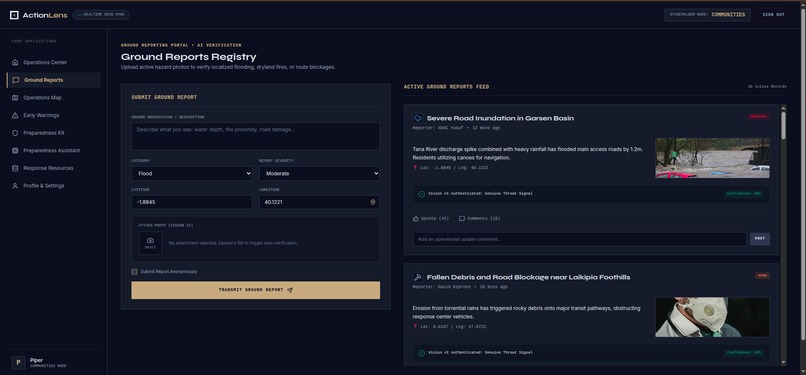Focus the Ground Observation description box
Viewport: 806px width, 375px height.
coord(255,136)
